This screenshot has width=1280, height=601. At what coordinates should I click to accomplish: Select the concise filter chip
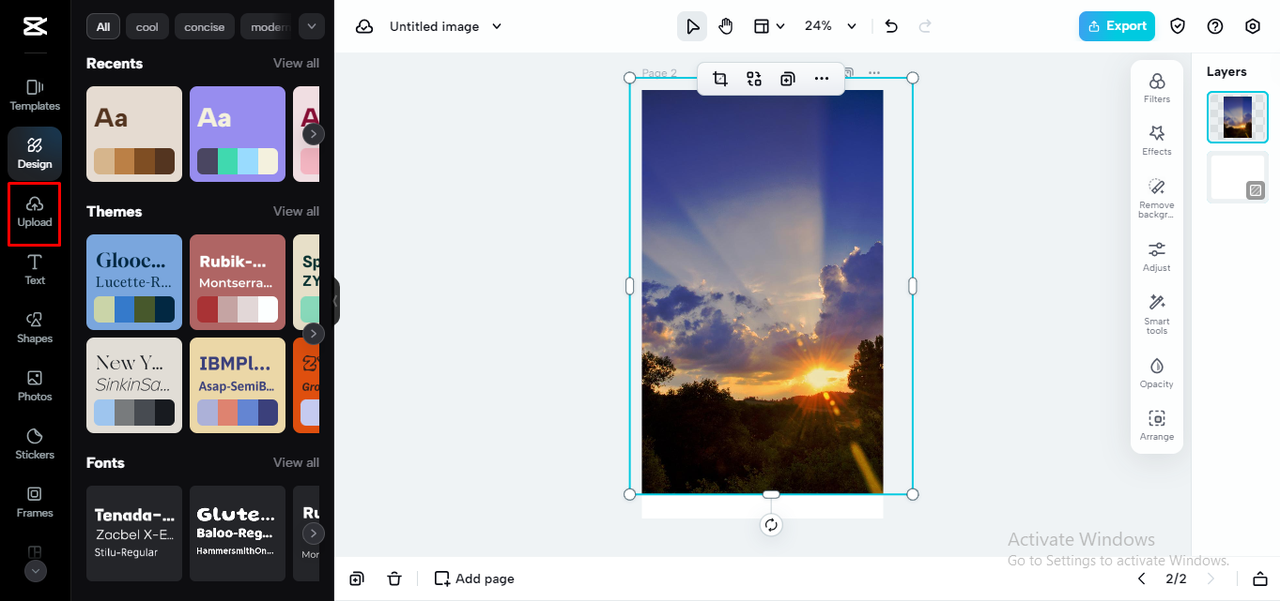[x=205, y=27]
